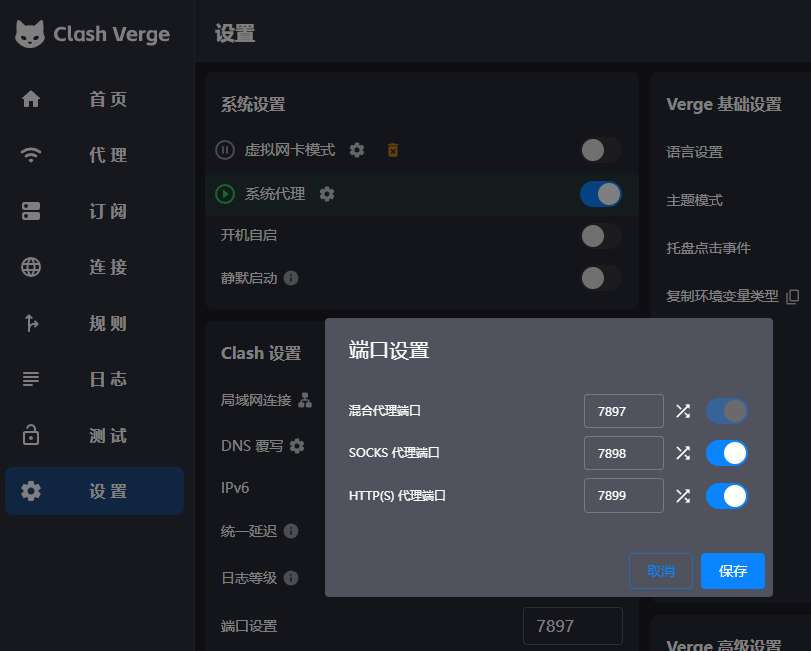
Task: Click the 取消 button
Action: [660, 571]
